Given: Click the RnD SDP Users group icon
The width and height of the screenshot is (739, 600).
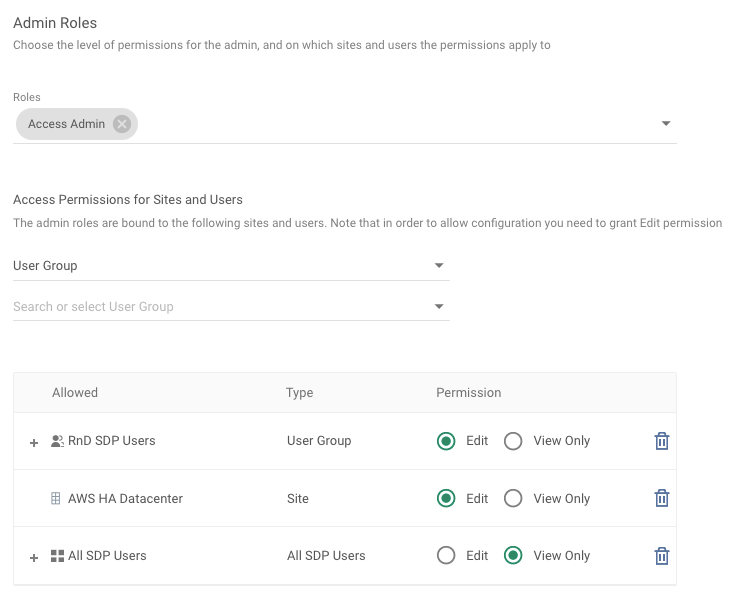Looking at the screenshot, I should (57, 441).
